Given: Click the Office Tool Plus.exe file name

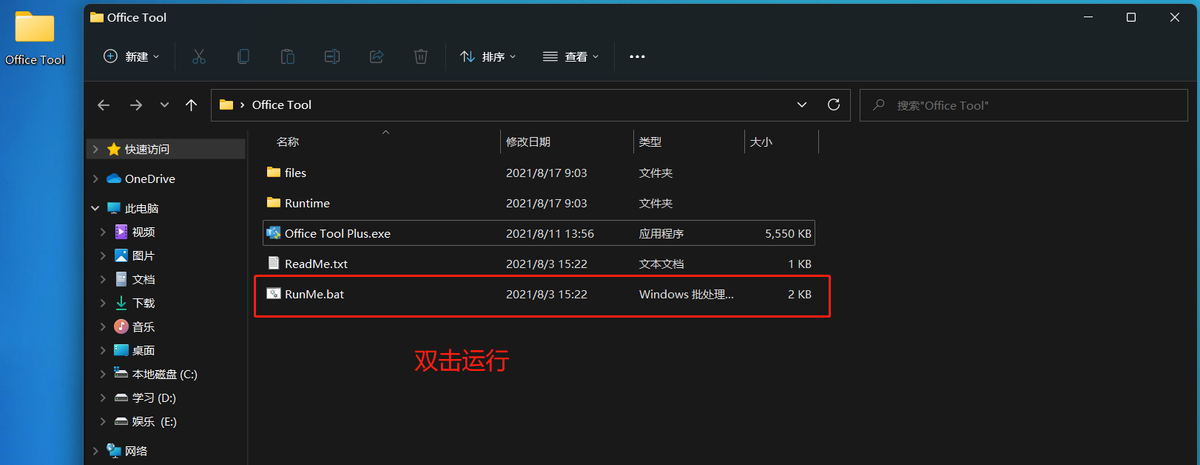Looking at the screenshot, I should click(x=337, y=234).
